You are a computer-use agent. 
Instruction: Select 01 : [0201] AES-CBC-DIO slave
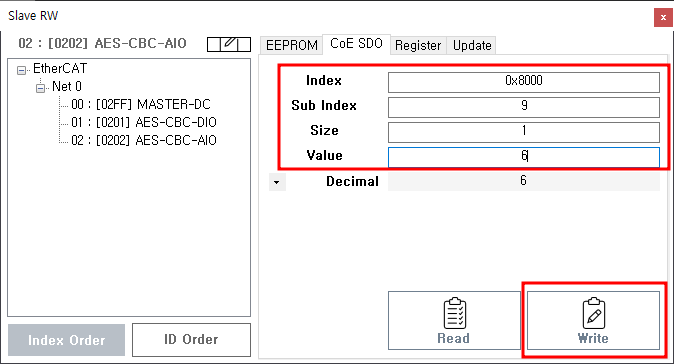(144, 122)
